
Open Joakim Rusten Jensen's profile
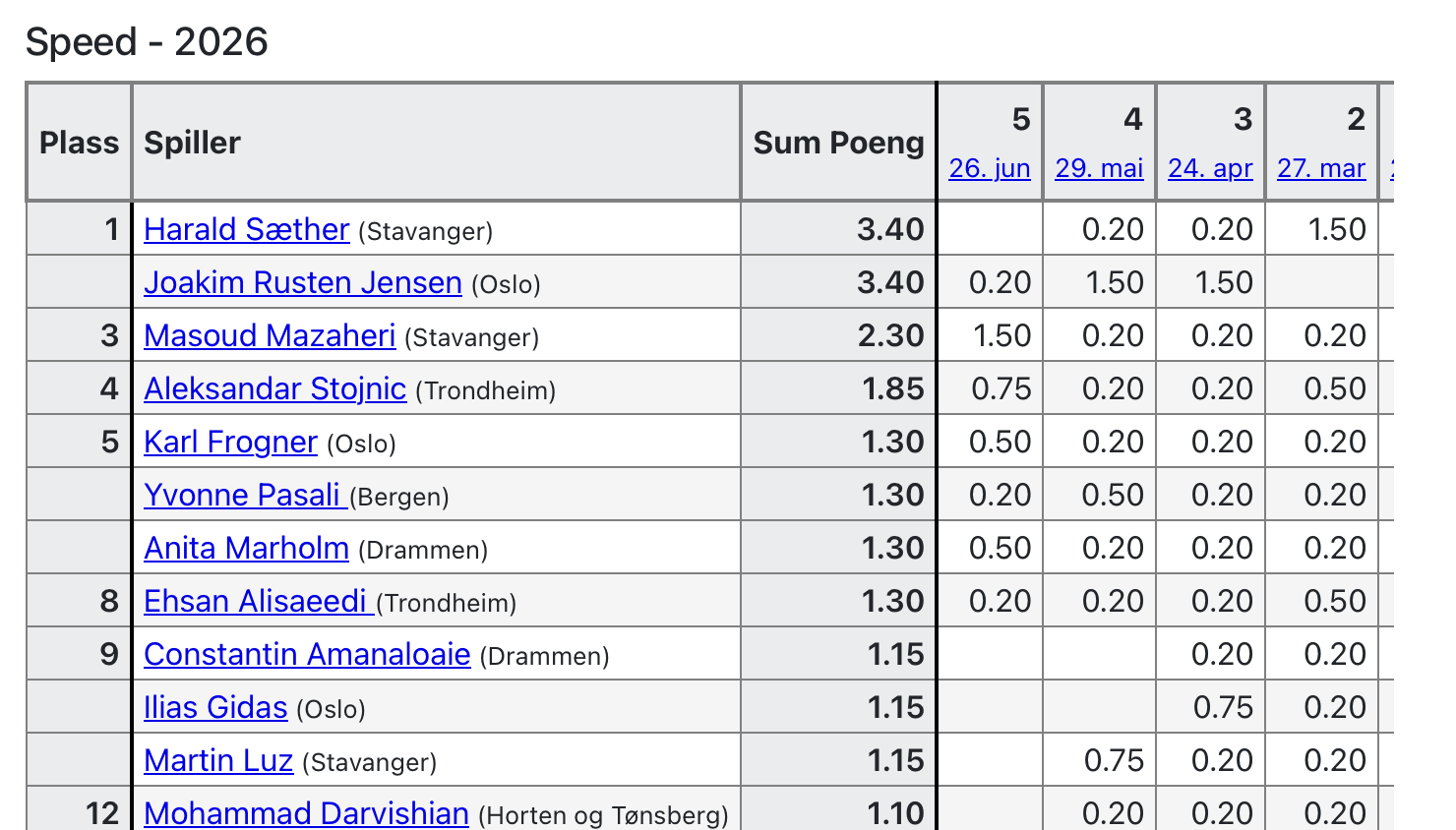point(303,282)
